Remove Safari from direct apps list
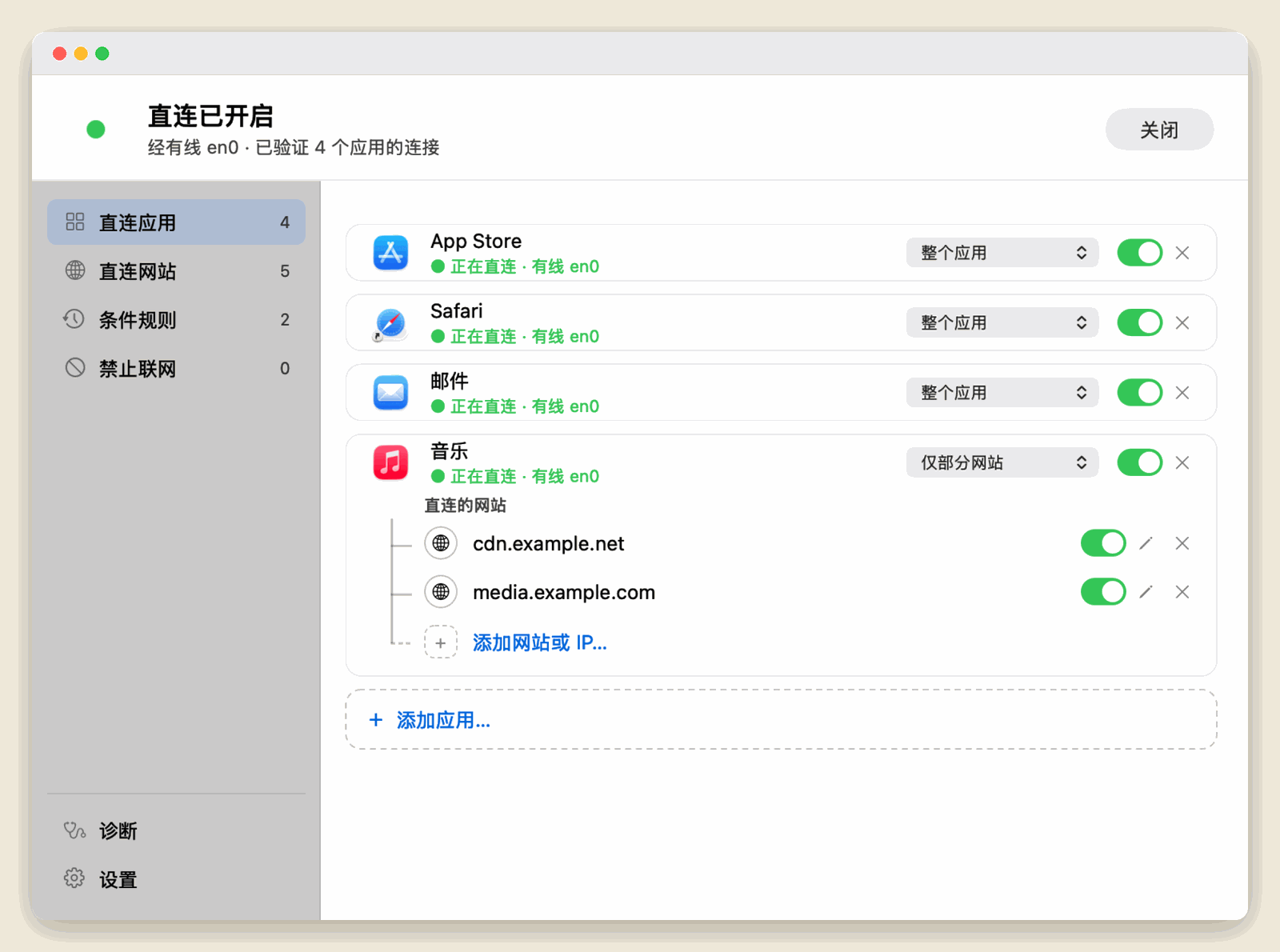Image resolution: width=1280 pixels, height=952 pixels. click(x=1182, y=323)
